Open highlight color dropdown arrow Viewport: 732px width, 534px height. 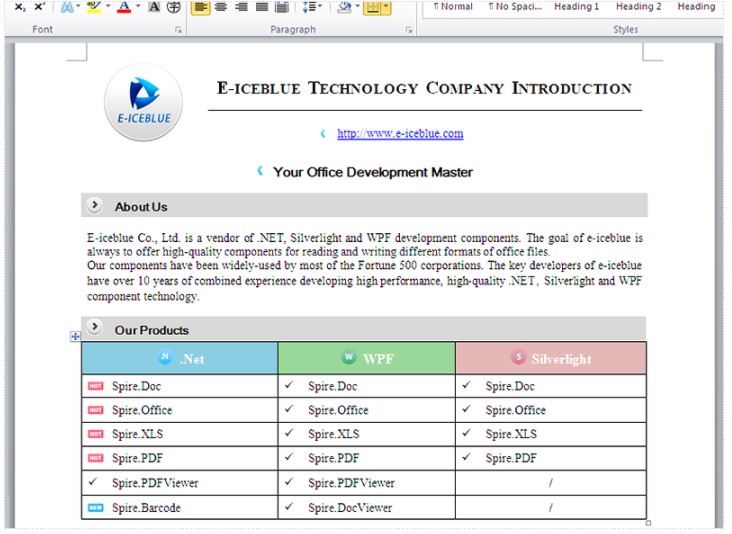click(x=108, y=6)
